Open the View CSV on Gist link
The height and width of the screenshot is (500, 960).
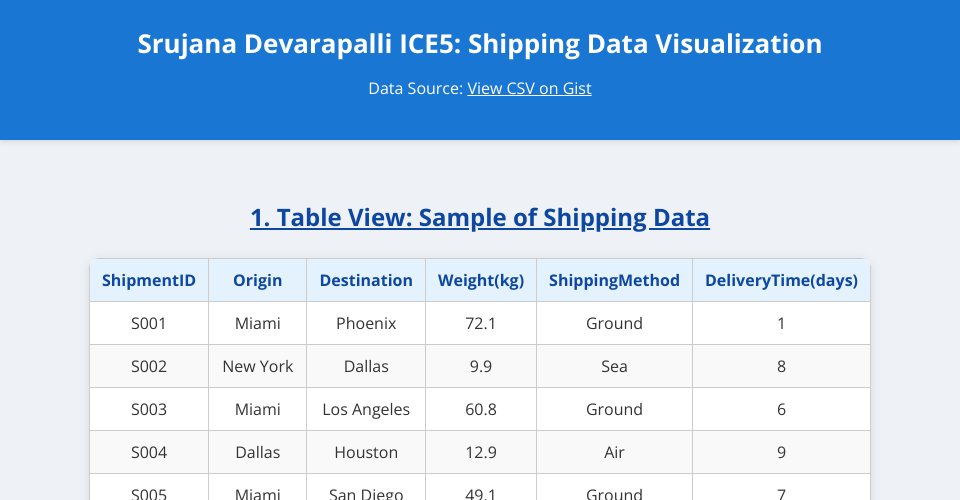(x=529, y=88)
